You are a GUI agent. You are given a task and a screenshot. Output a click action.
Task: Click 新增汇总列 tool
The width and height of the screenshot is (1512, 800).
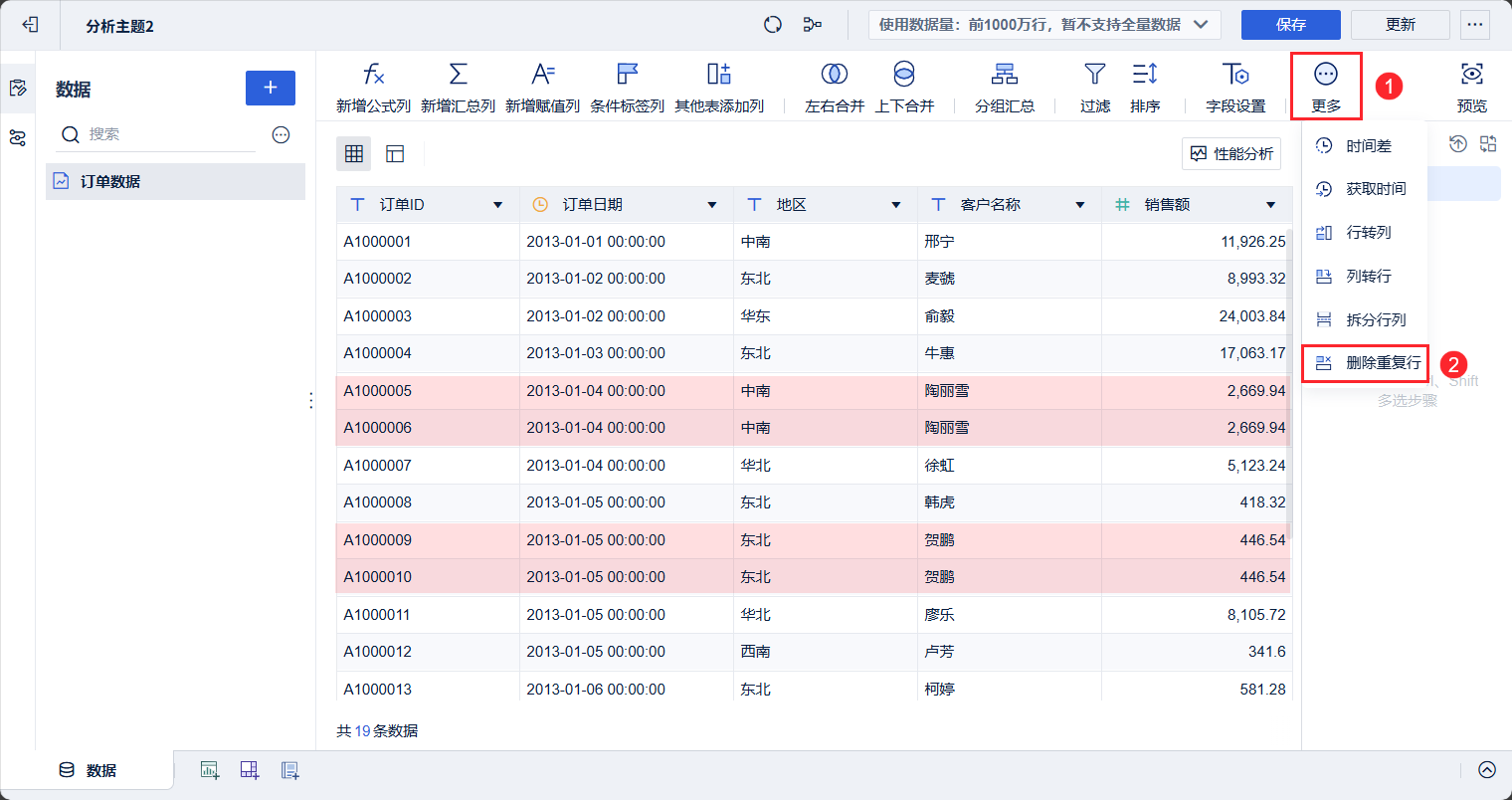point(458,87)
